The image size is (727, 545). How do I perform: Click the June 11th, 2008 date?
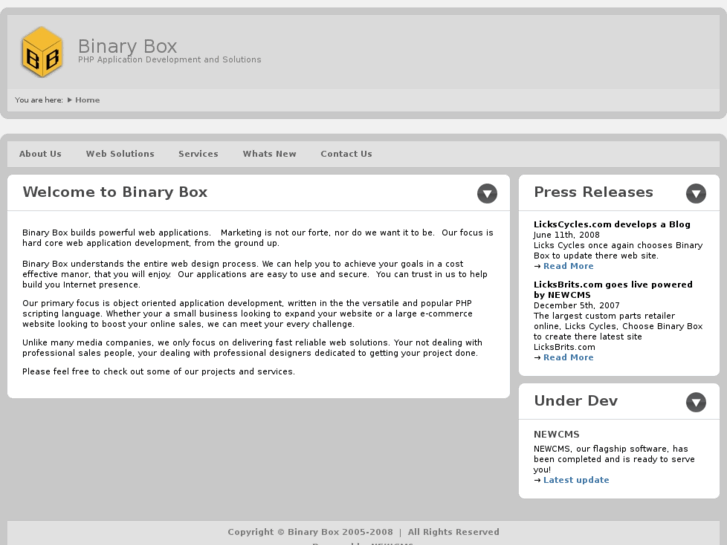(x=567, y=235)
